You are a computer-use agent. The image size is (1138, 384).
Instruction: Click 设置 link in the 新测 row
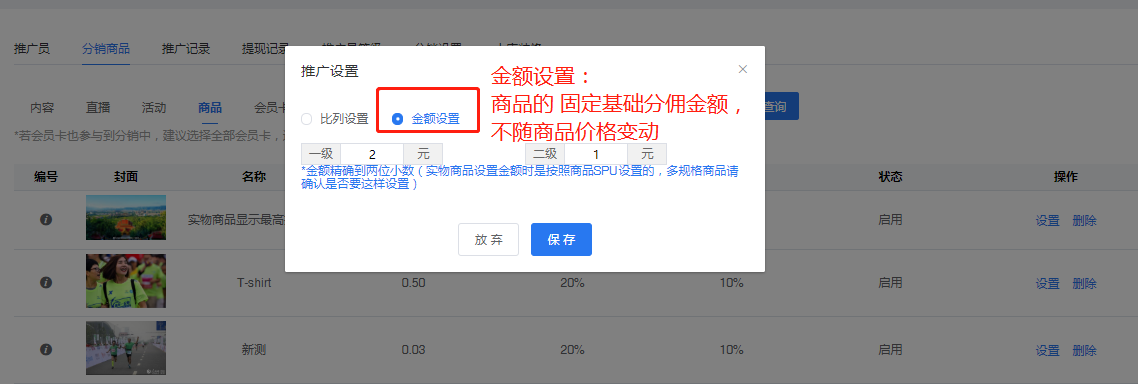[x=1047, y=350]
